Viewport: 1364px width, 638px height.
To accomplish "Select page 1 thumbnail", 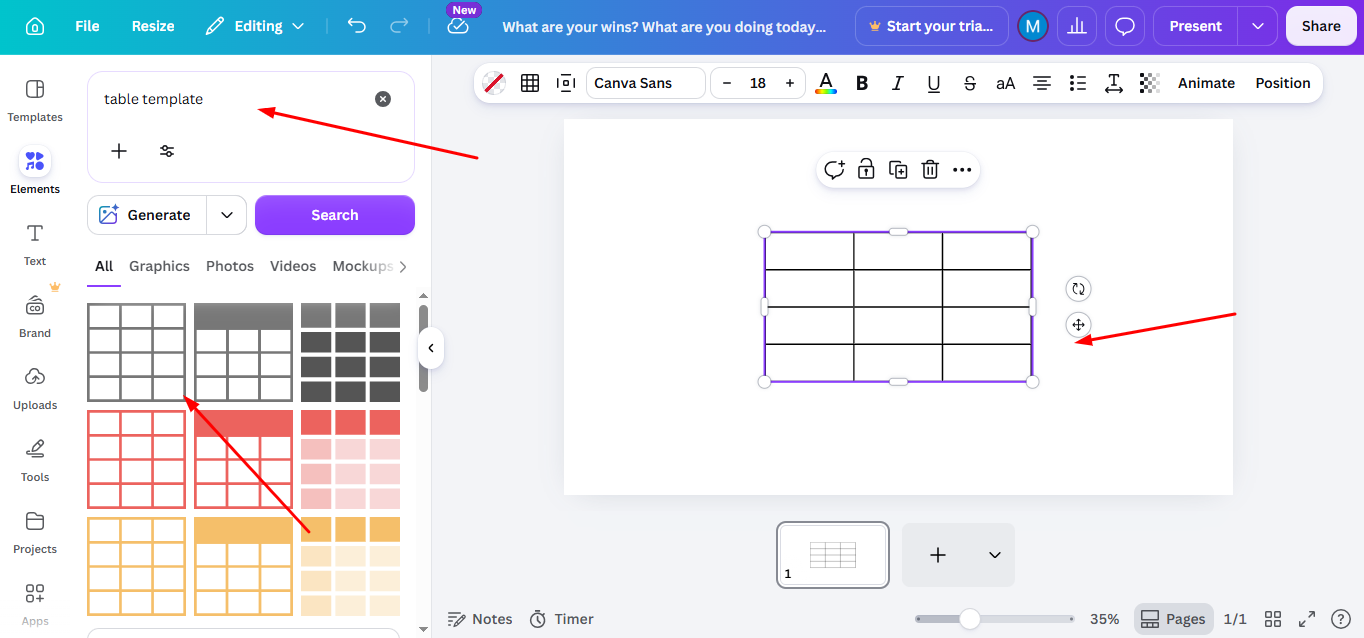I will click(833, 555).
